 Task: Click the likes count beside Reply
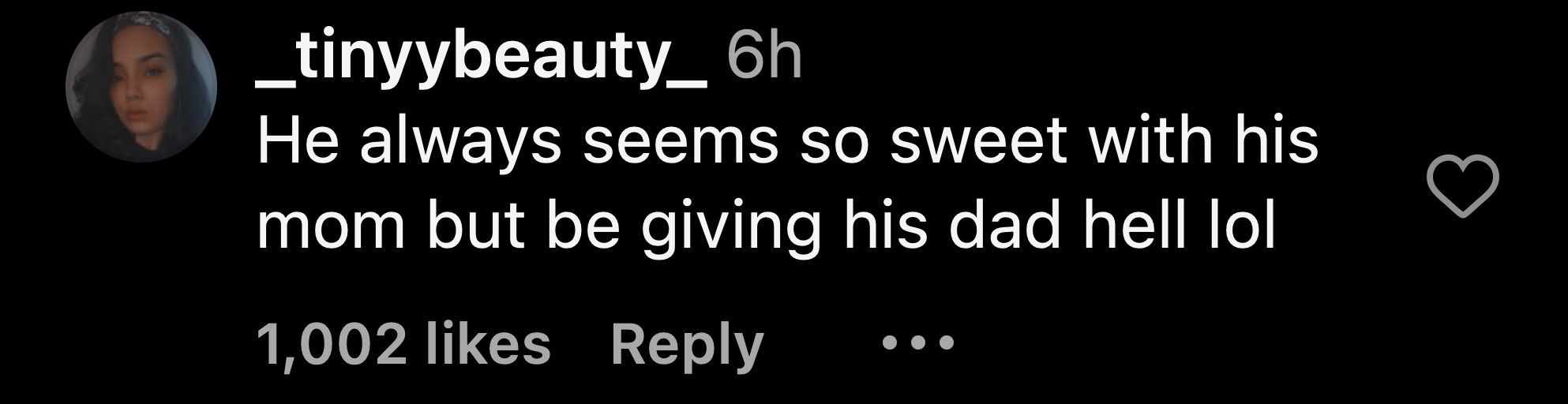[403, 345]
